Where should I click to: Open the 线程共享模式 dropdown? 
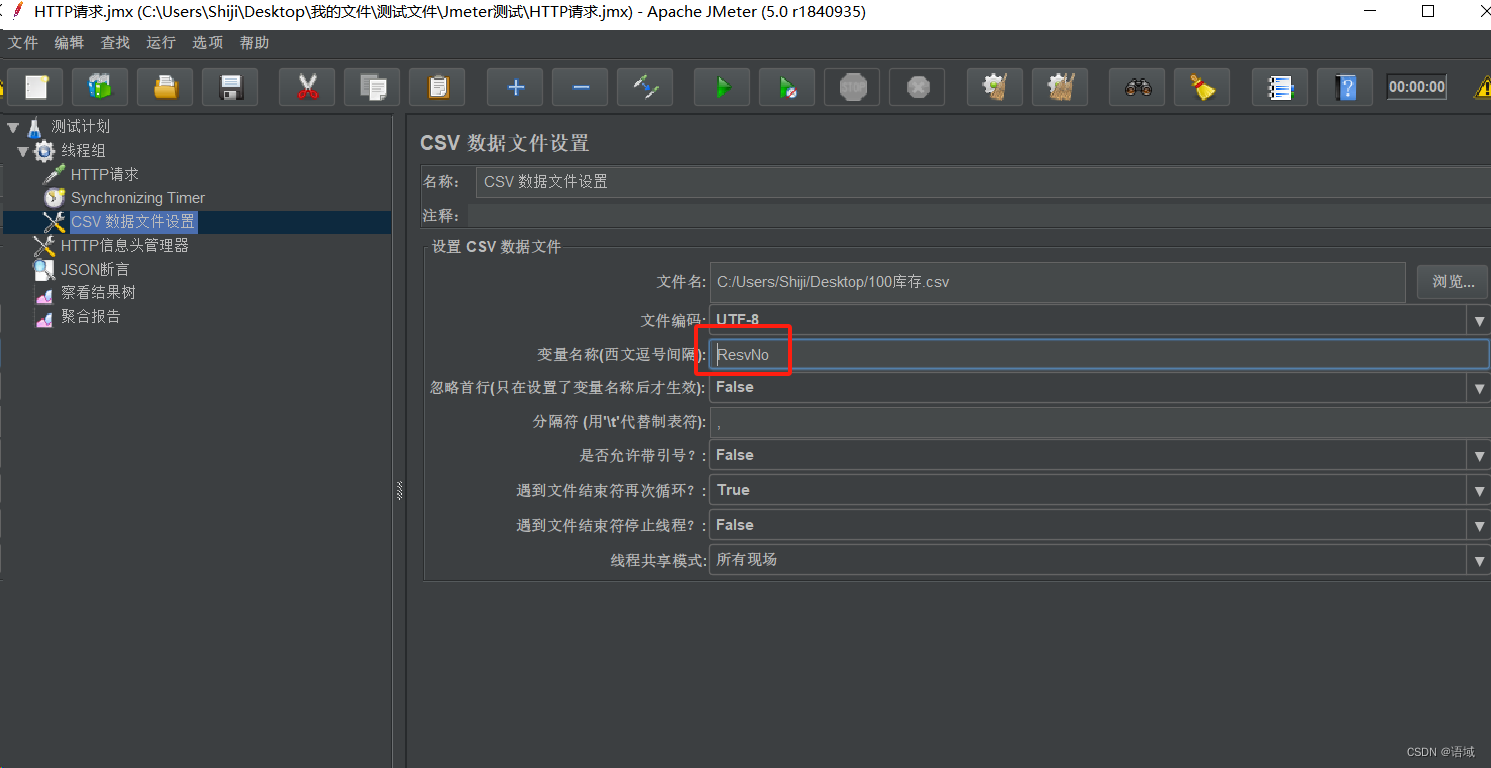click(x=1479, y=561)
